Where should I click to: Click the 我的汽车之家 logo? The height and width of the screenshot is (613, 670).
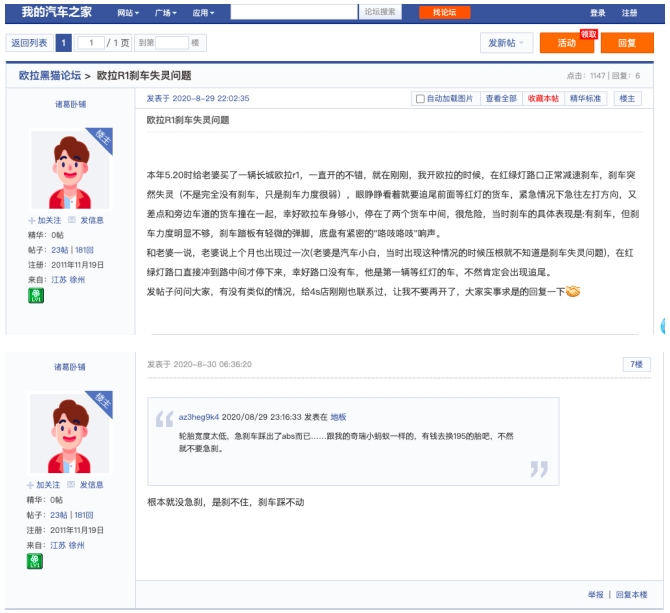(x=56, y=12)
